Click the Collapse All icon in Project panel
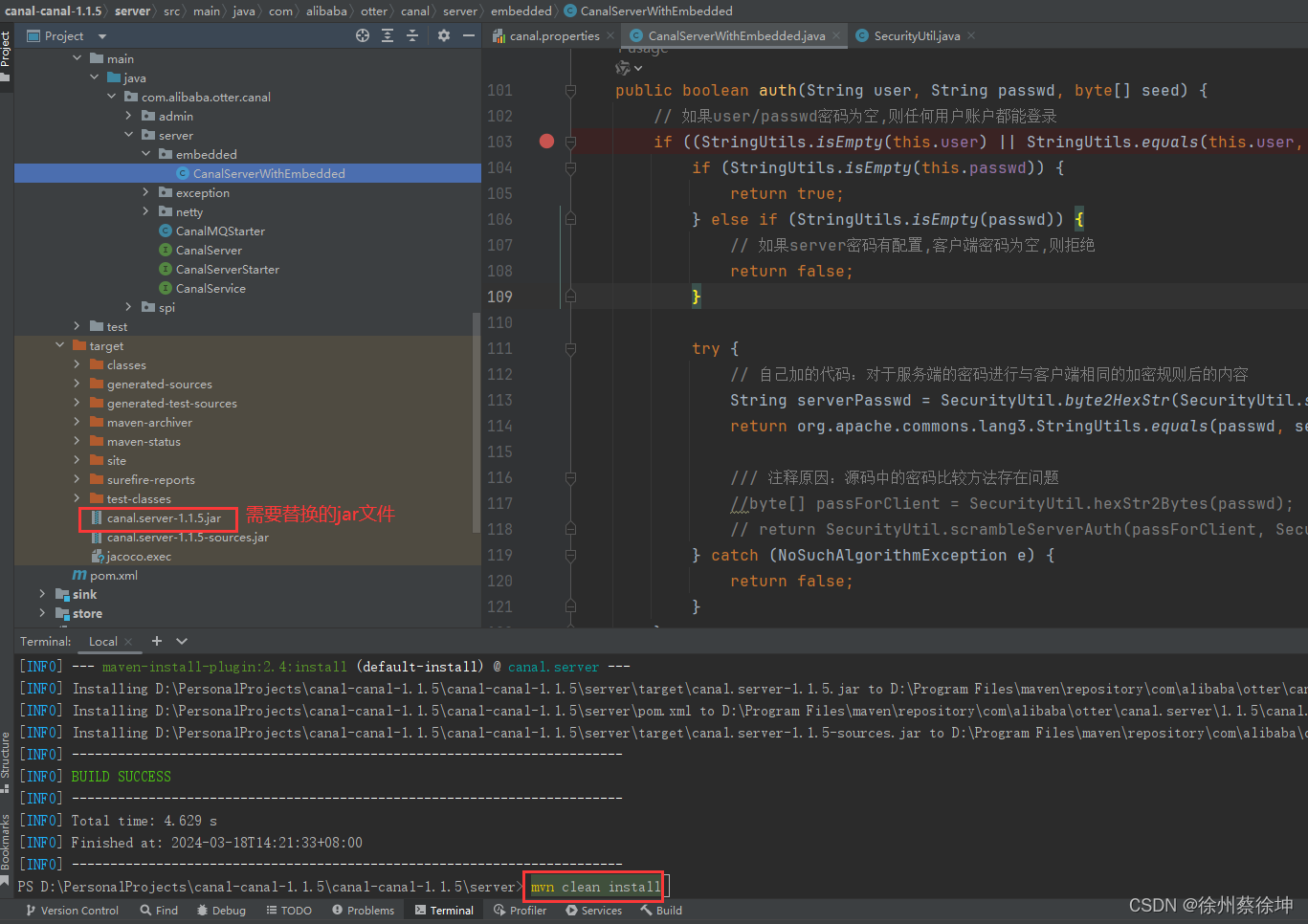1308x924 pixels. (412, 35)
